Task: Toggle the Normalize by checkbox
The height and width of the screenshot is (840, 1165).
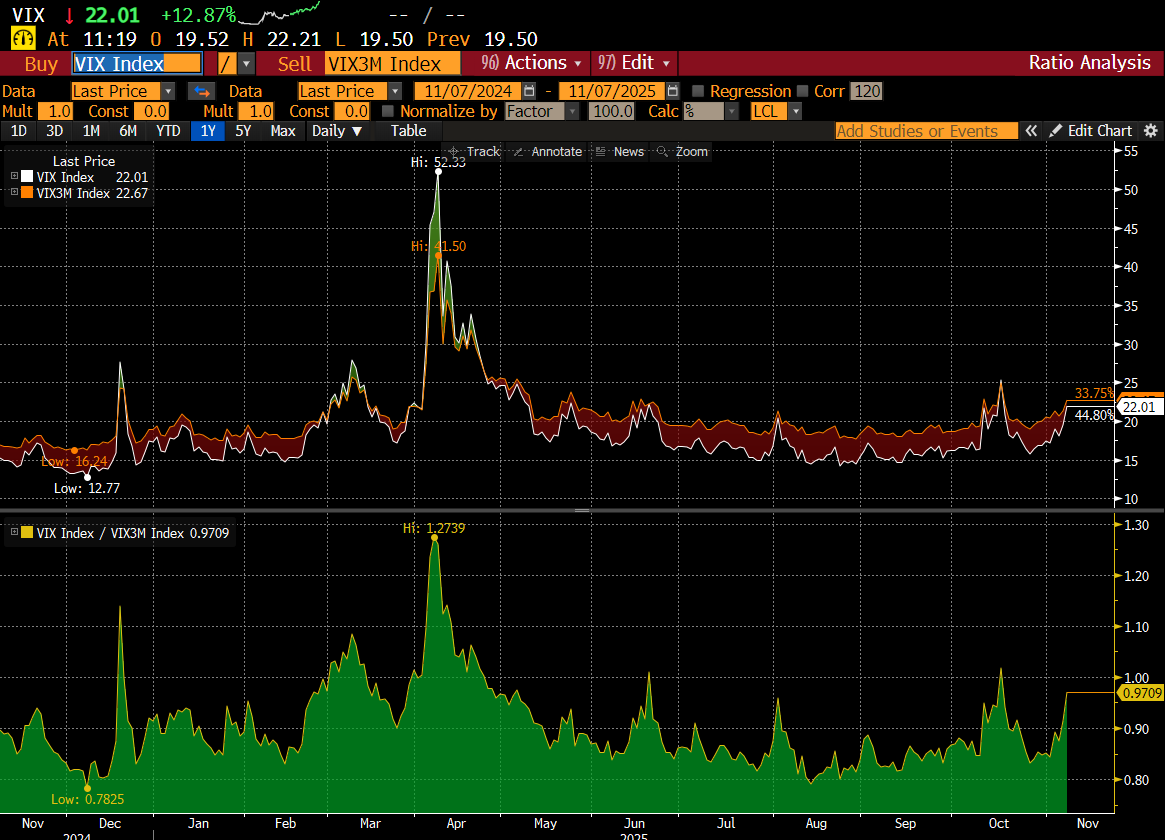Action: click(x=387, y=111)
